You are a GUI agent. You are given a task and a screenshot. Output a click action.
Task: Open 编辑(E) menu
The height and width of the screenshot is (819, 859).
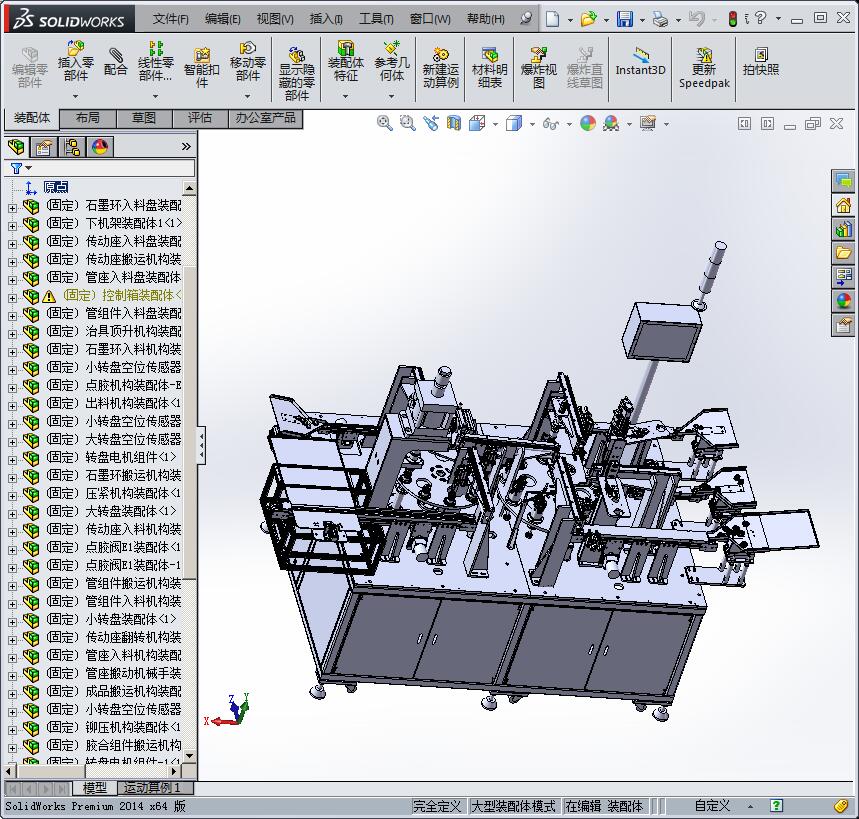pos(222,19)
